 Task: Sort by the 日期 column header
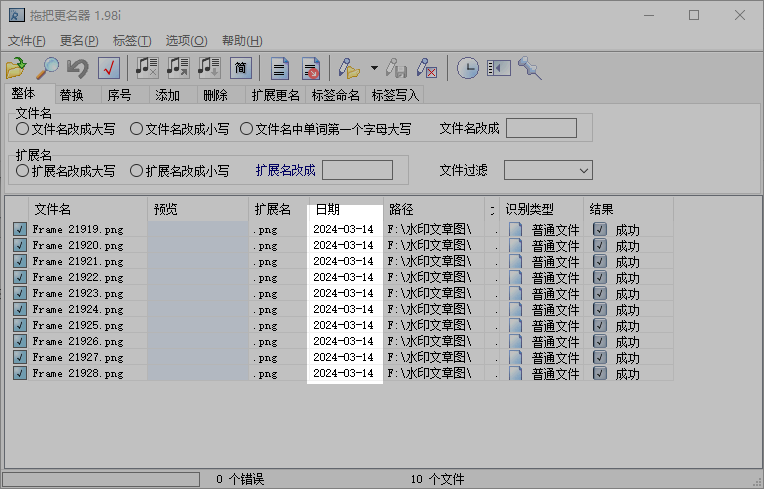[346, 209]
